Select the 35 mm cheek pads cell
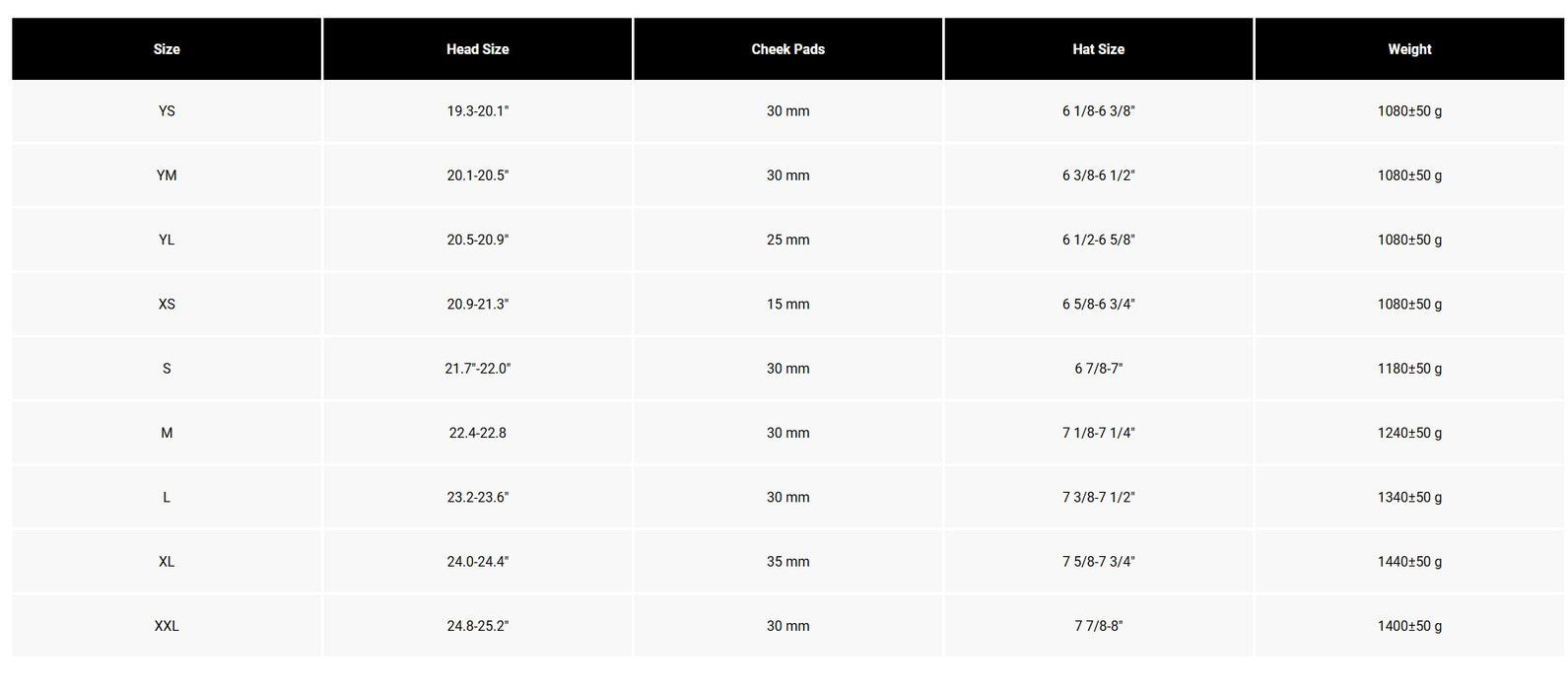This screenshot has height=690, width=1568. (787, 562)
